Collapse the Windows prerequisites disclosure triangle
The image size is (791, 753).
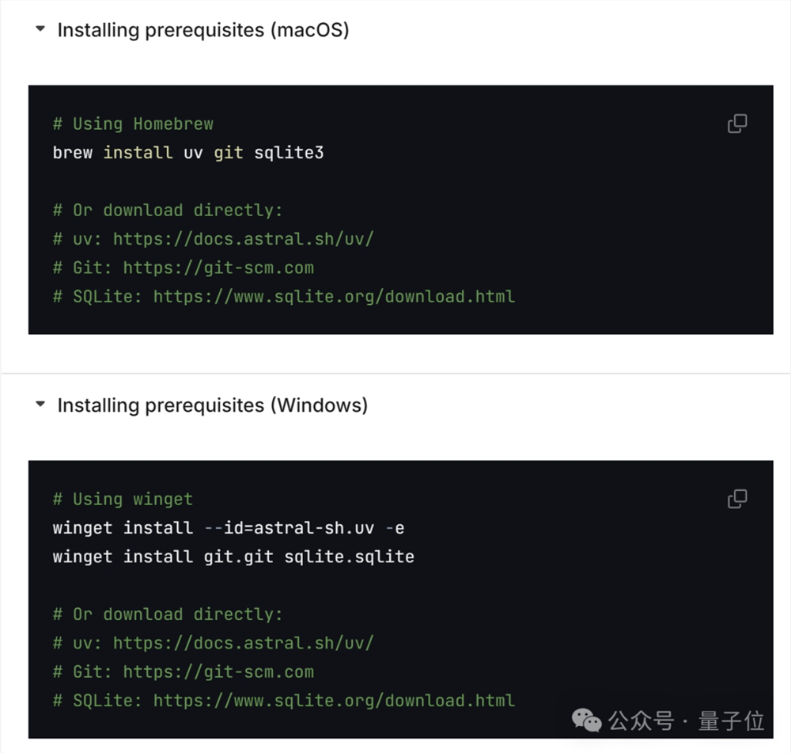[40, 405]
